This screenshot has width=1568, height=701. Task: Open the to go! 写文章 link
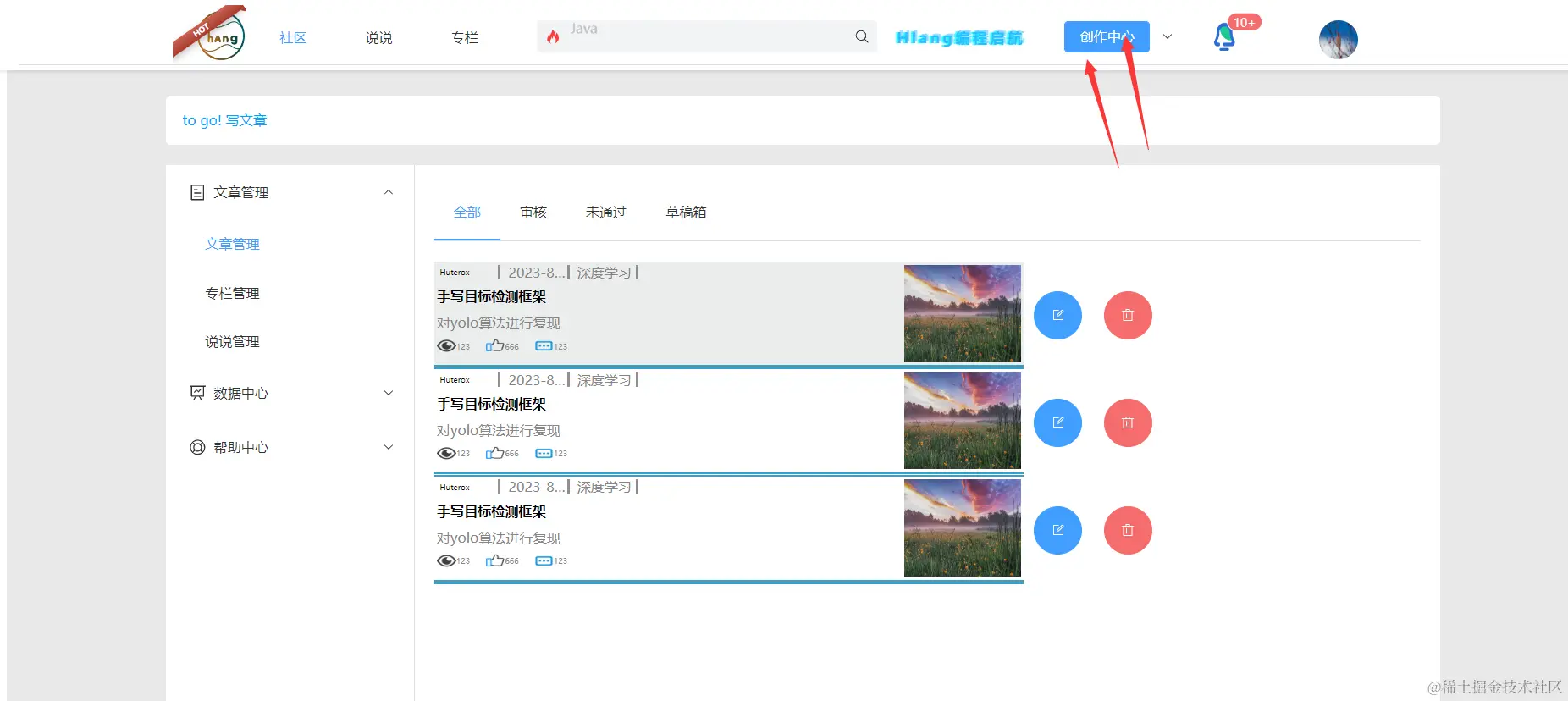click(224, 120)
